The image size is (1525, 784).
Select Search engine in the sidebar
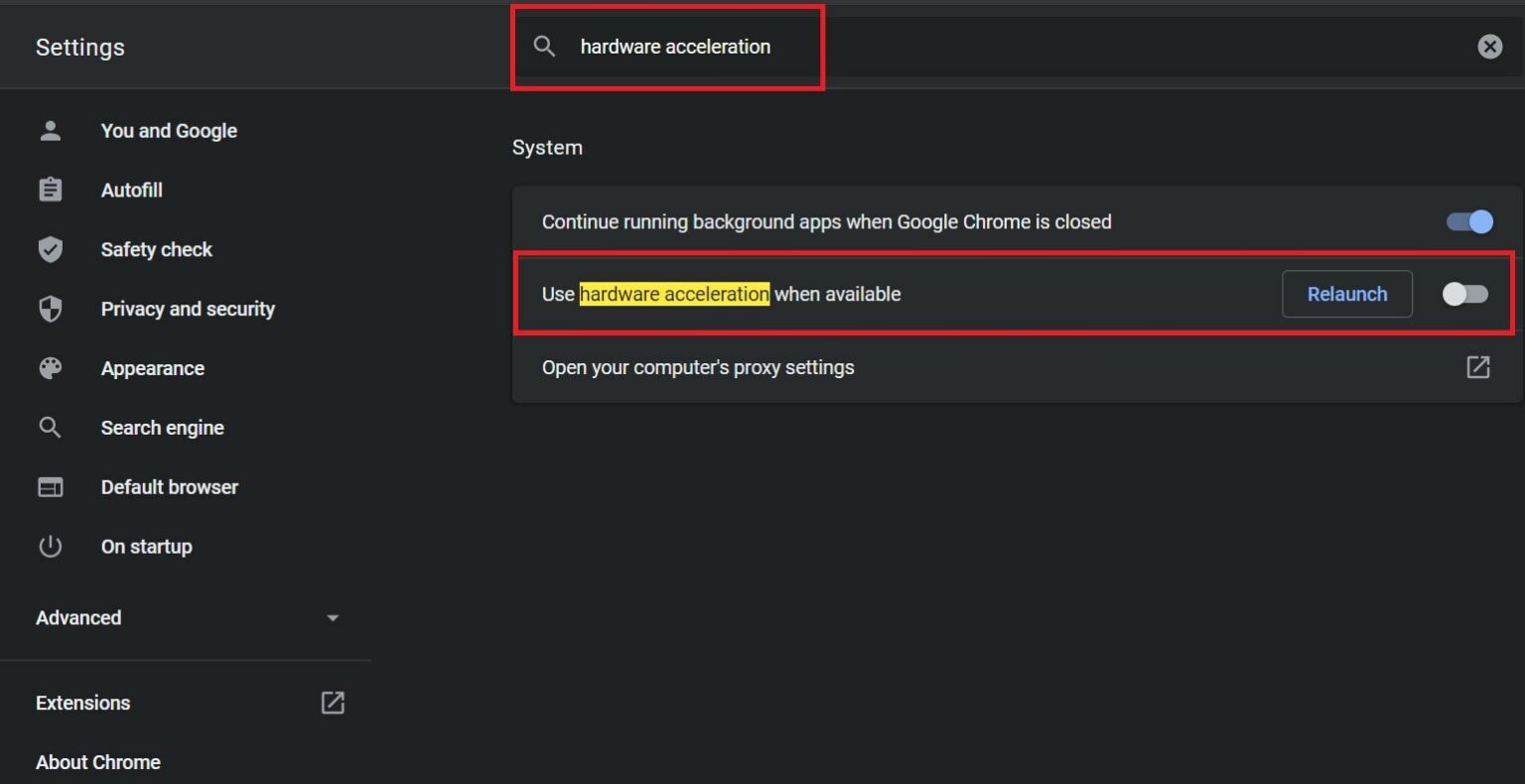(162, 428)
